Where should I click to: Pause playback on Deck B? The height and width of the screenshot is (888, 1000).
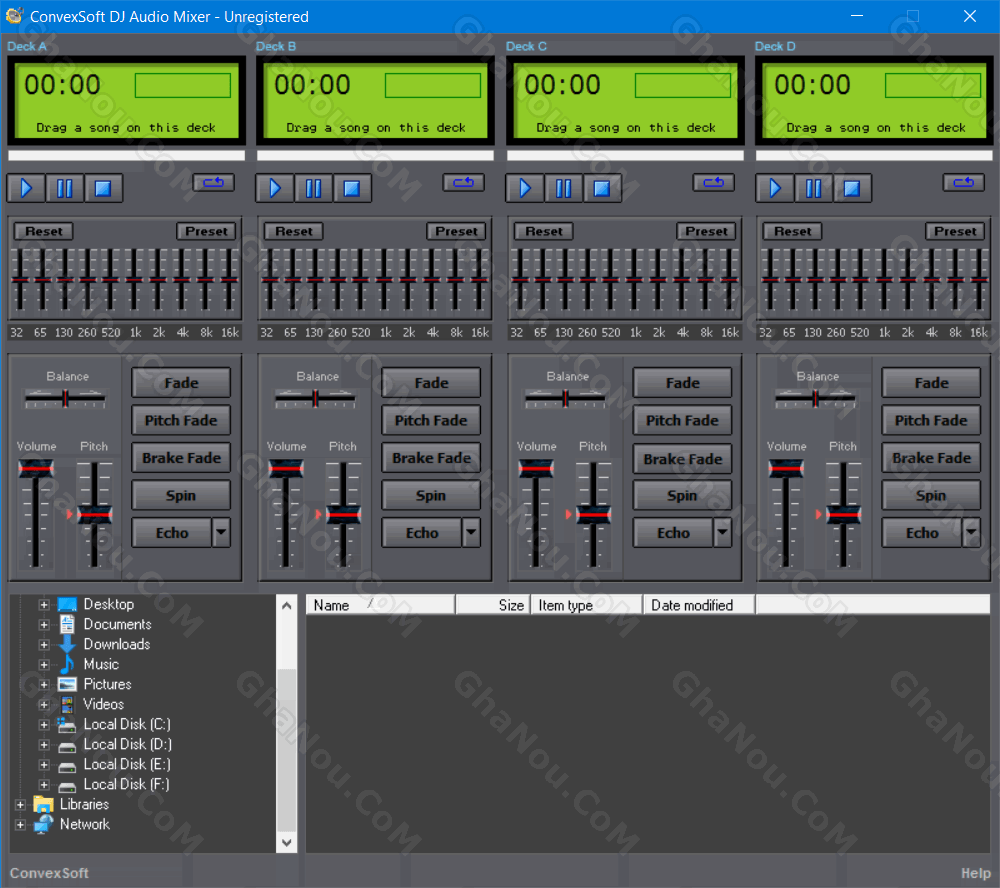(313, 188)
